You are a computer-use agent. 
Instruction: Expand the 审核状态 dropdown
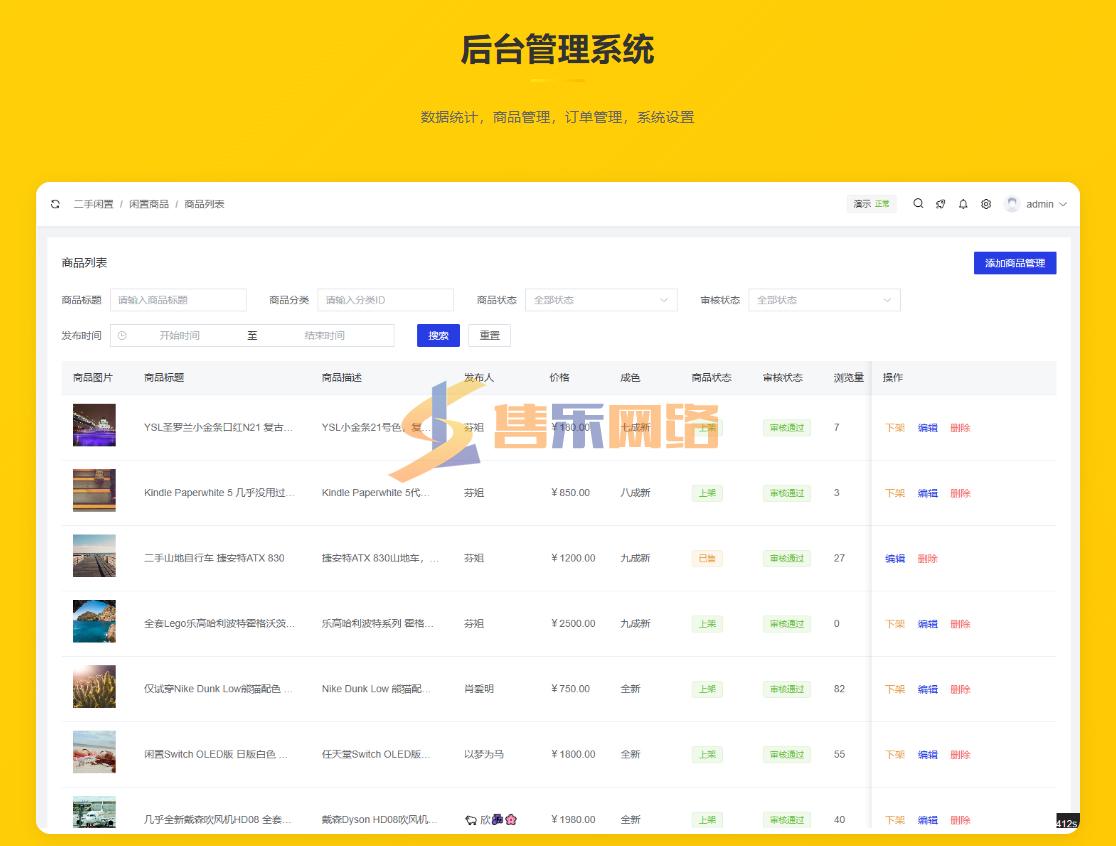823,300
